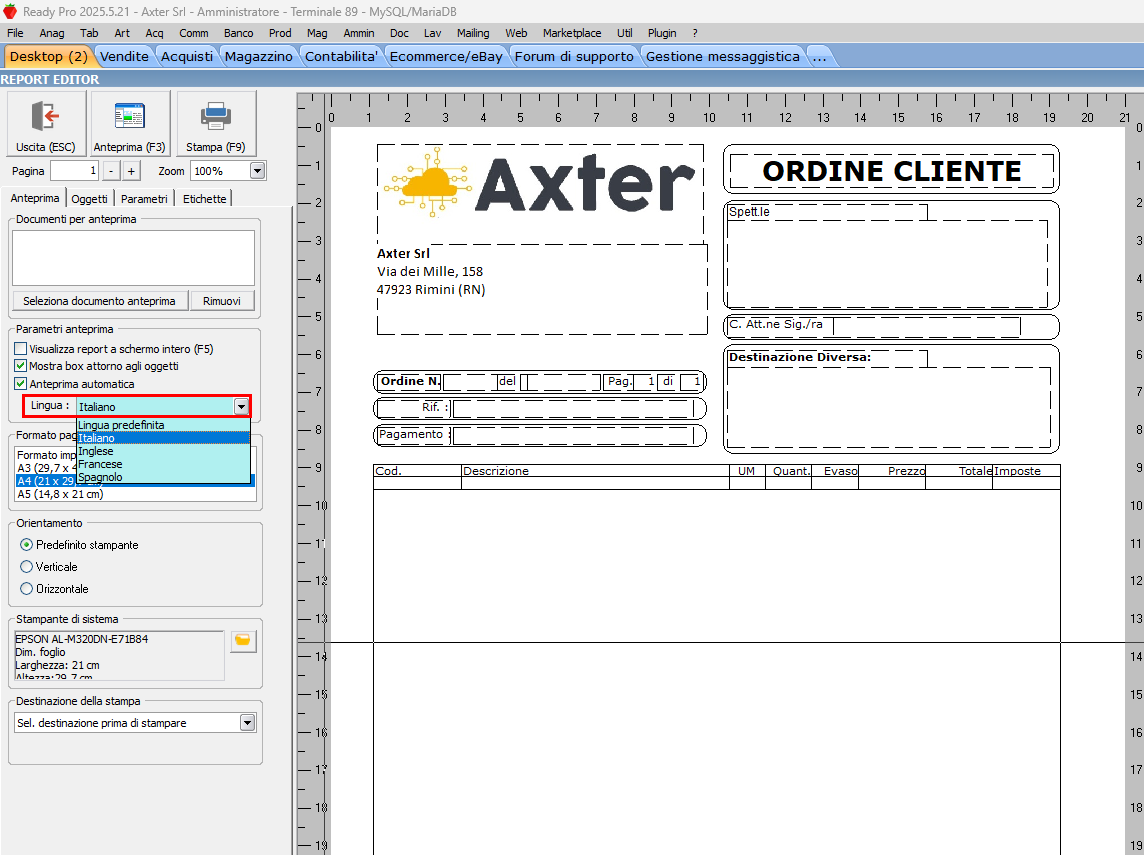Open the Forum di supporto tab
The height and width of the screenshot is (855, 1144).
pos(573,56)
